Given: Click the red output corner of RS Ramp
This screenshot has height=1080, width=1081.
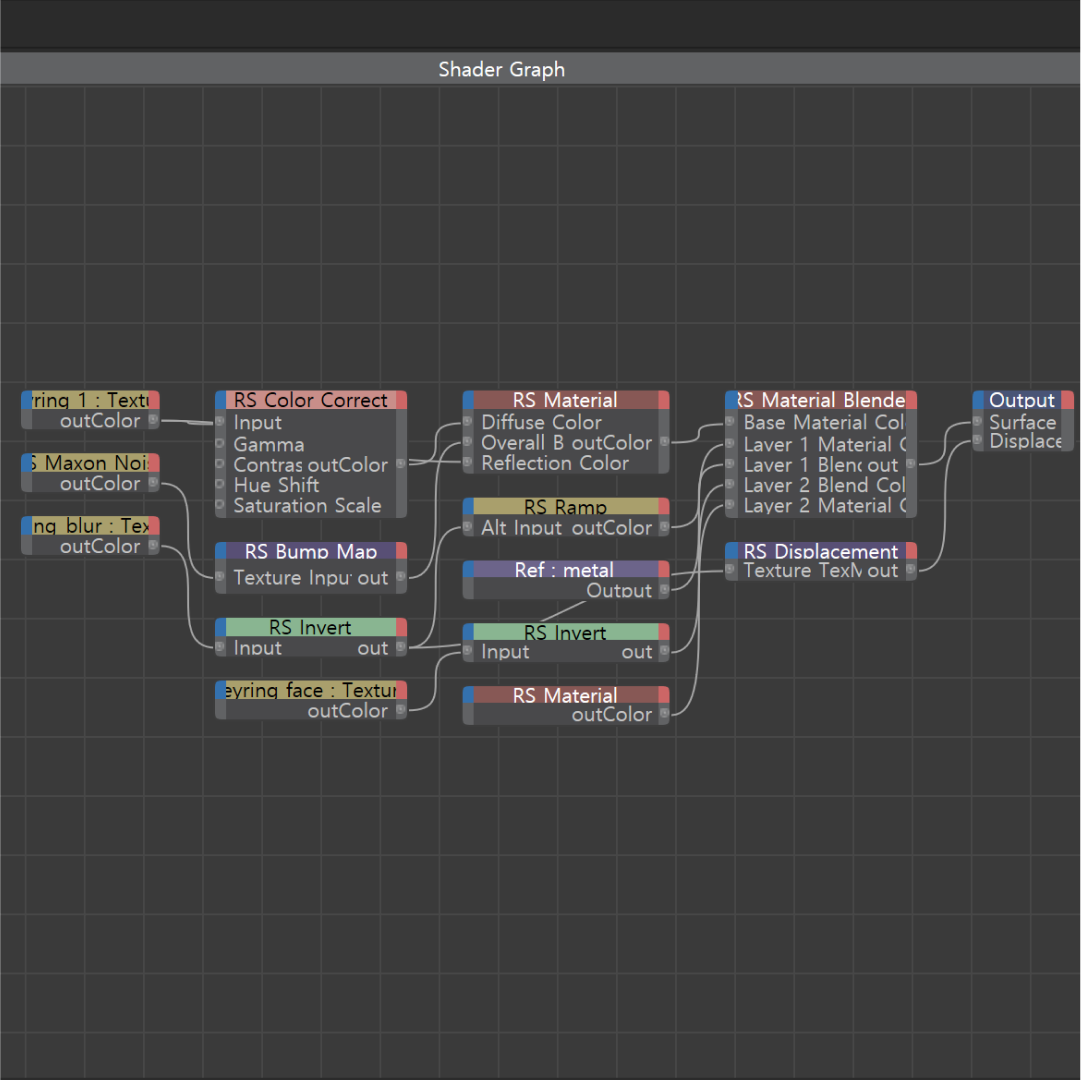Looking at the screenshot, I should click(x=664, y=507).
